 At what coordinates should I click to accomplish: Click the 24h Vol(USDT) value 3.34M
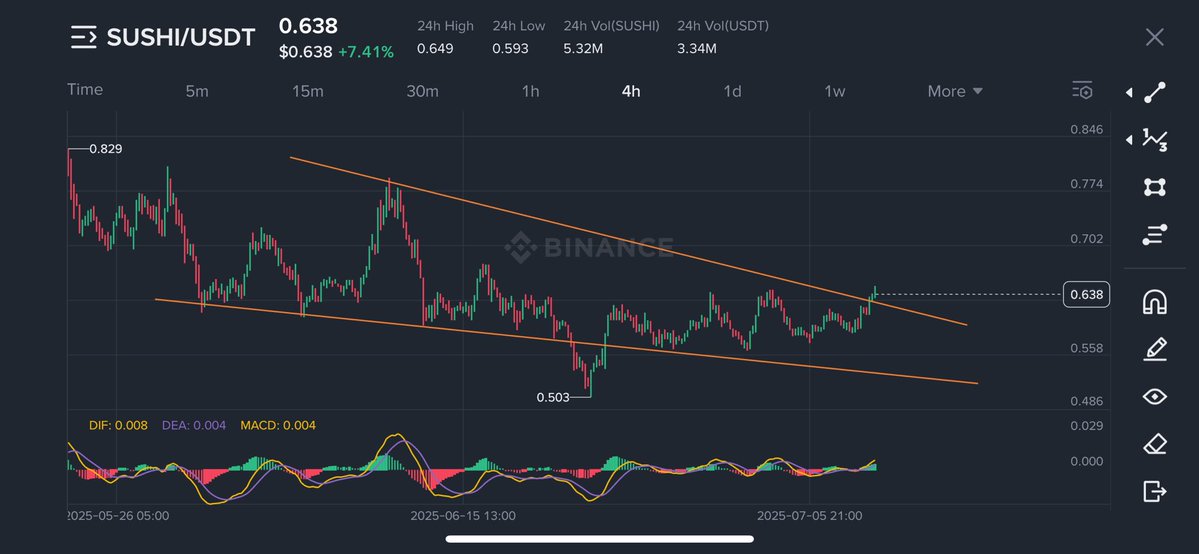click(x=697, y=49)
